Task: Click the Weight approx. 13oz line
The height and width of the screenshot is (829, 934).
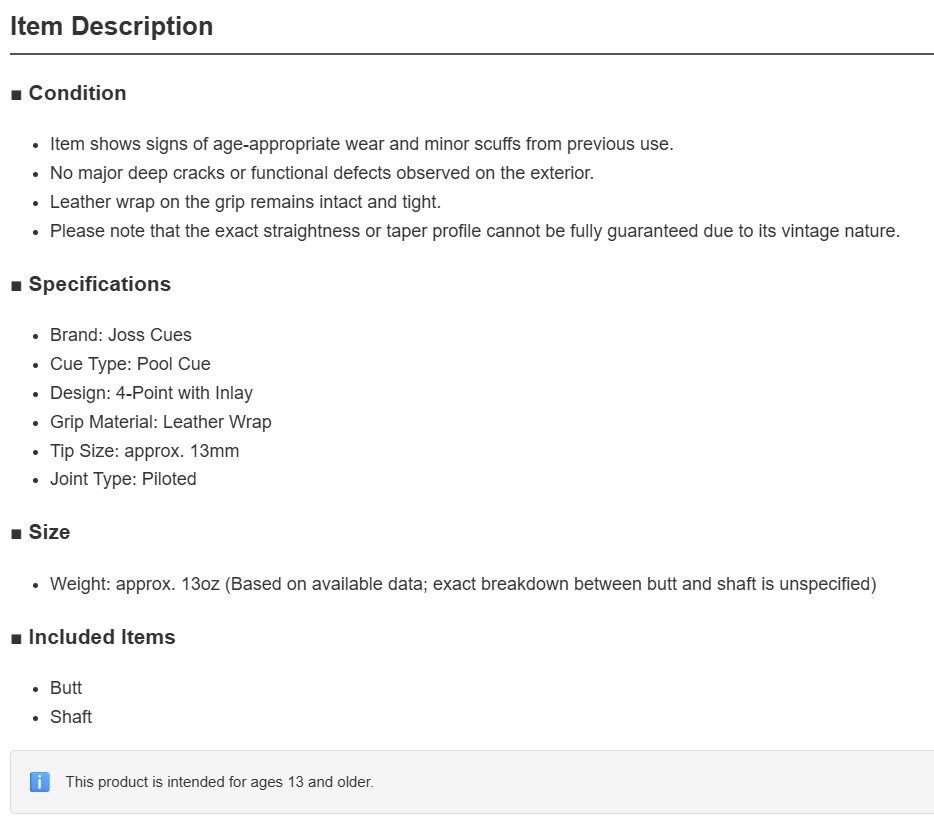Action: pos(463,584)
